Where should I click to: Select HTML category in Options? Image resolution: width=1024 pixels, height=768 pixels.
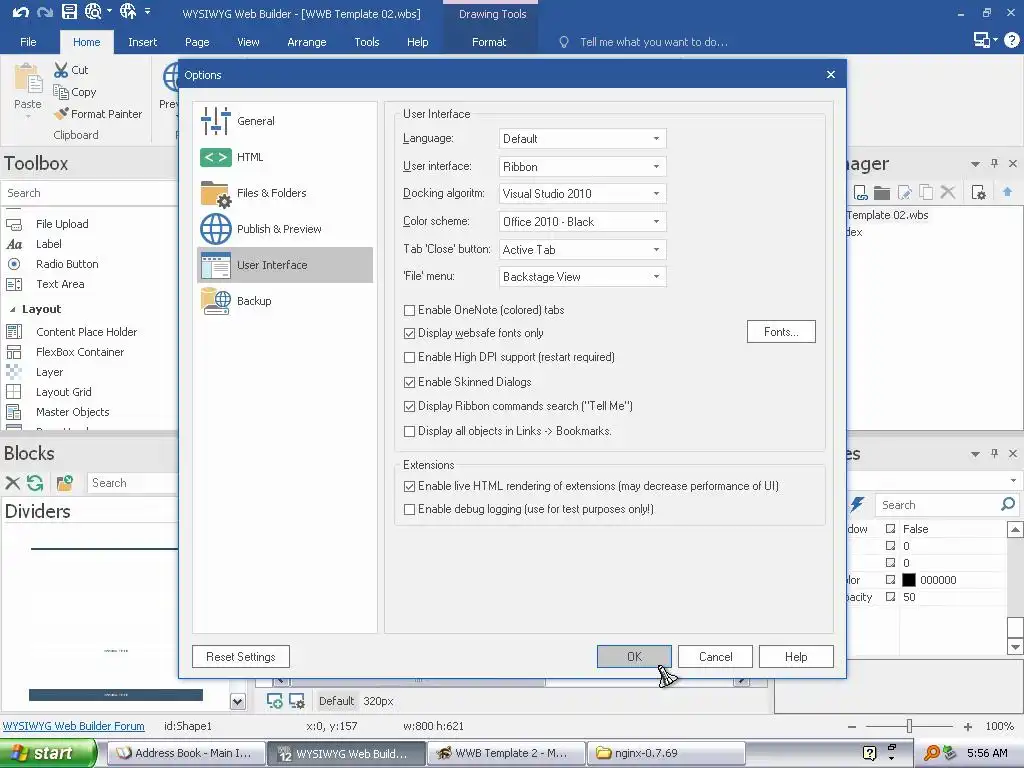point(285,157)
